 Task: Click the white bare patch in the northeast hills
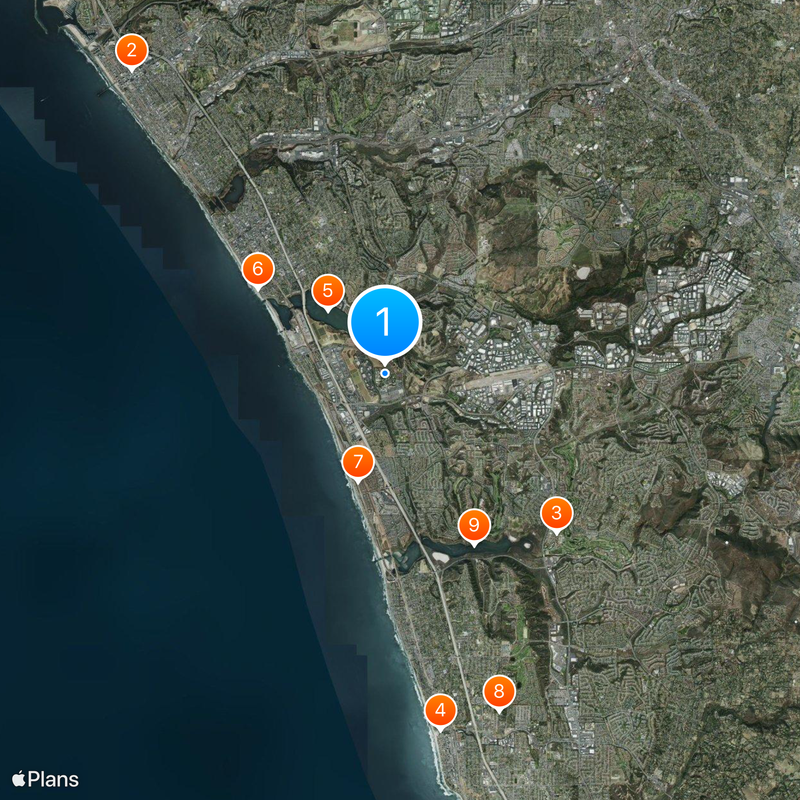point(583,271)
